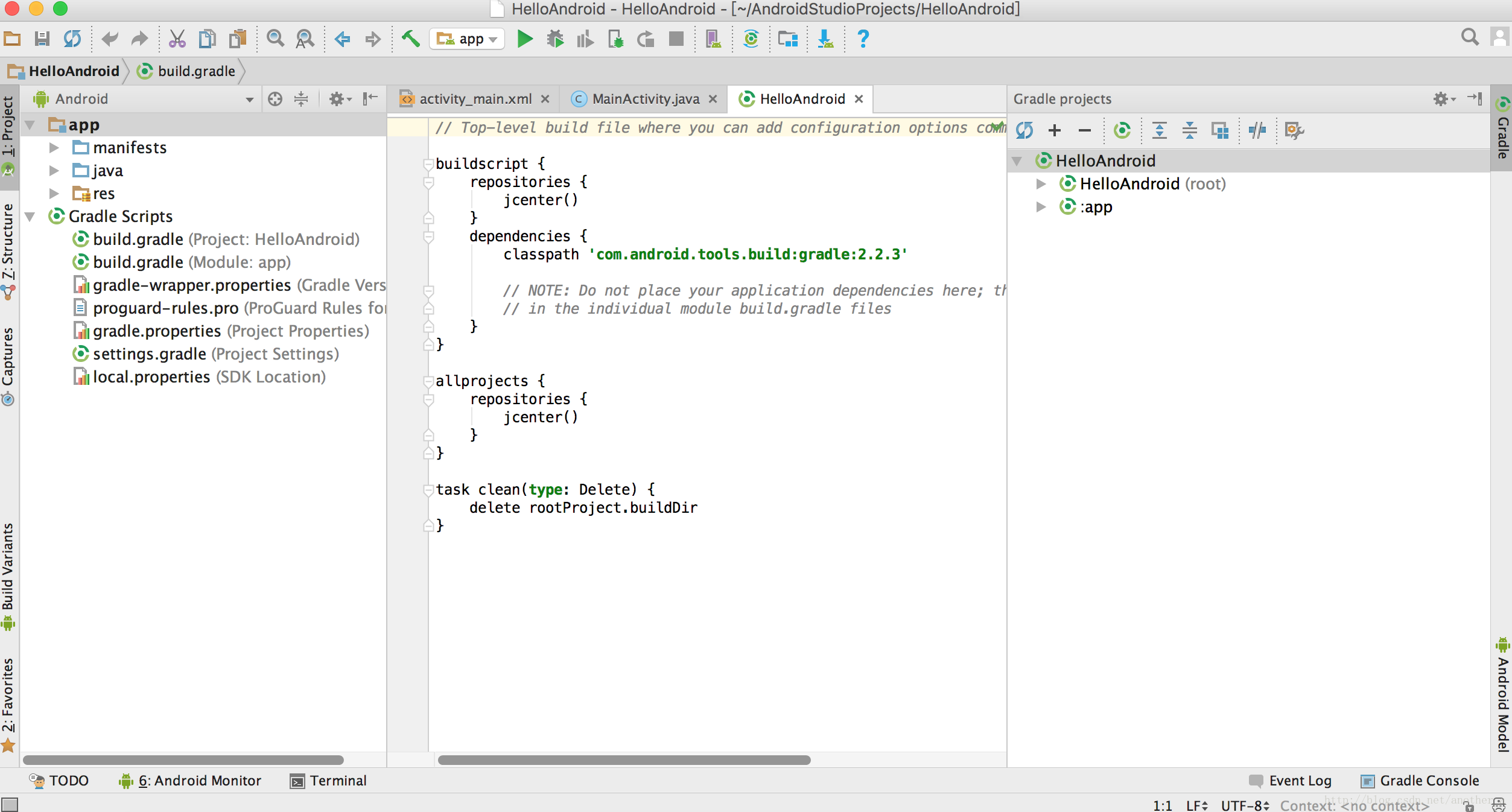This screenshot has height=812, width=1512.
Task: Click the editor horizontal scrollbar
Action: pyautogui.click(x=624, y=760)
